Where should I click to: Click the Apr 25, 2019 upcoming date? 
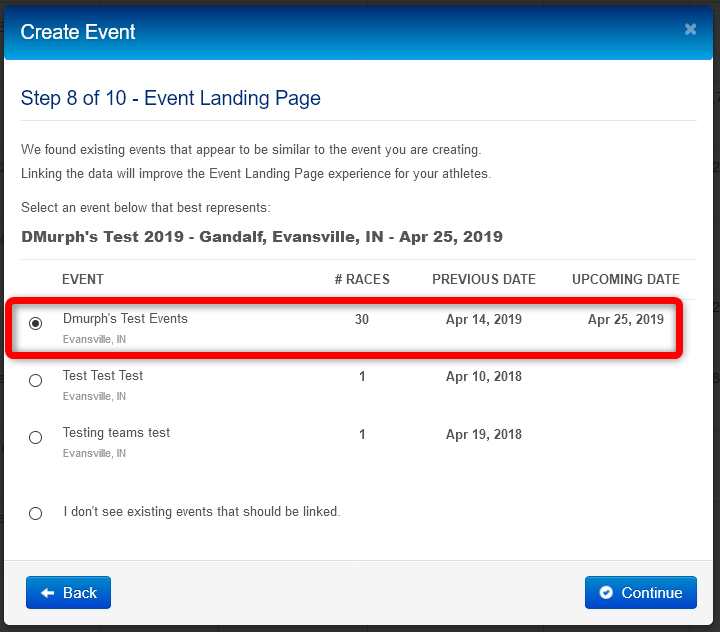625,320
